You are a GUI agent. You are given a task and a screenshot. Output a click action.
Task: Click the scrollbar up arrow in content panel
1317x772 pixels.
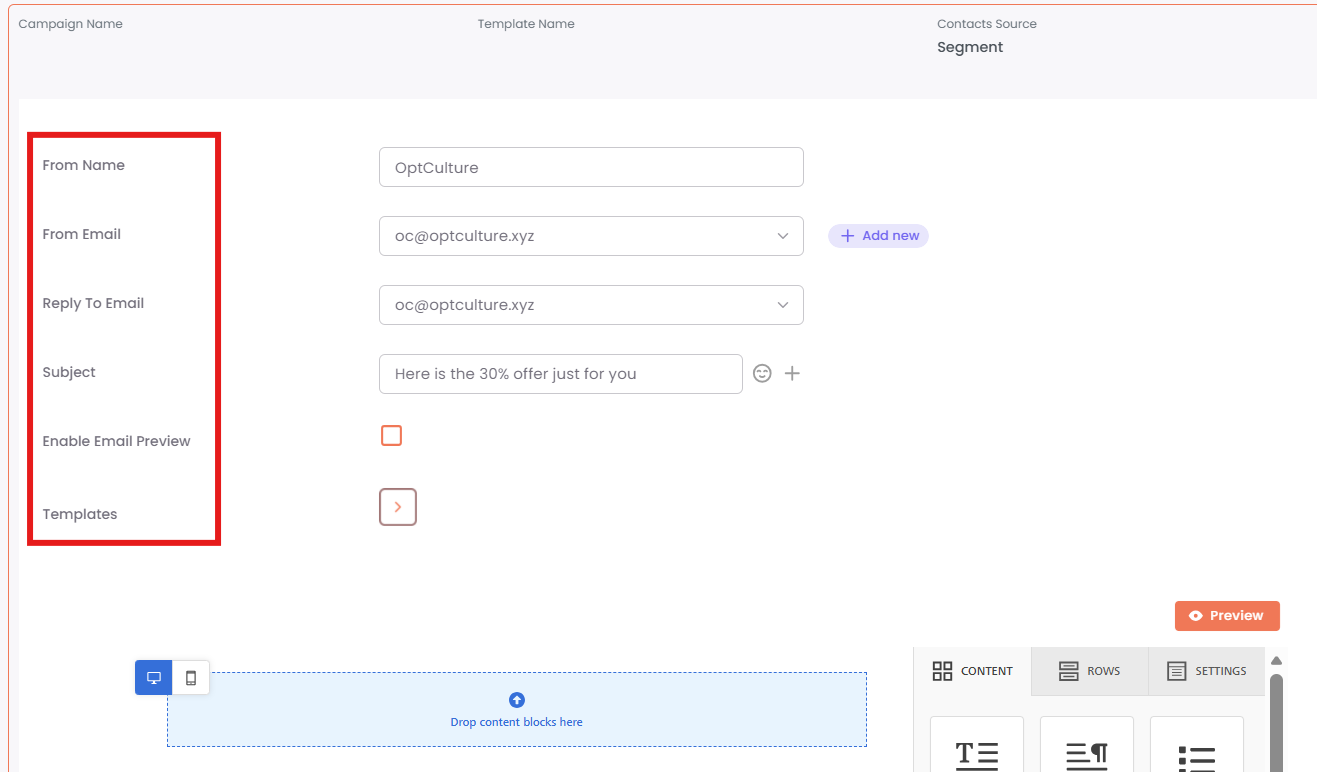point(1276,660)
